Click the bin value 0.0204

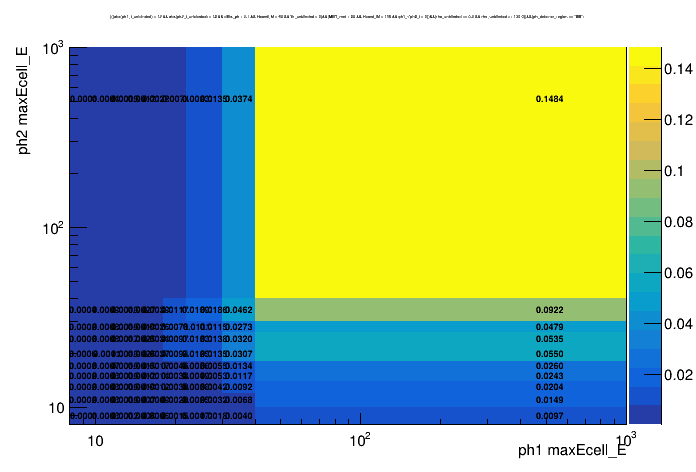549,387
